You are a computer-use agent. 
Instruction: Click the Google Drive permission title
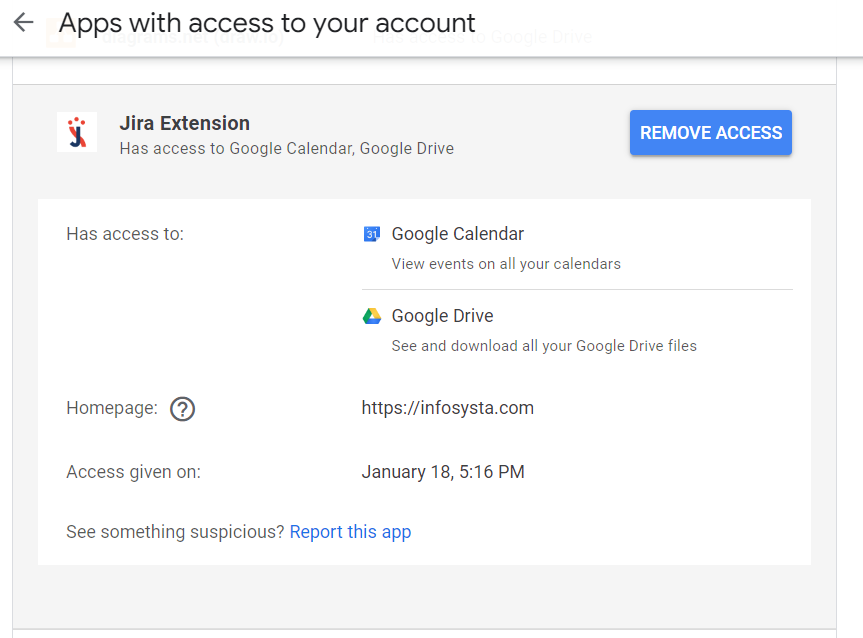[x=442, y=316]
